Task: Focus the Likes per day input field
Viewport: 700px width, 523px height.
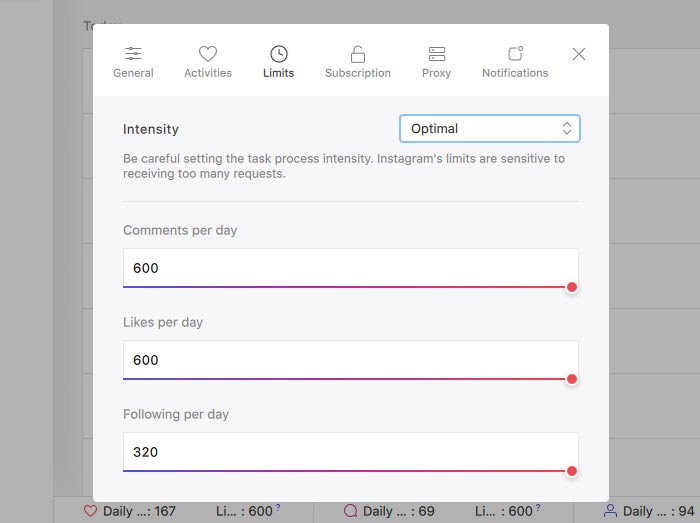Action: pyautogui.click(x=350, y=360)
